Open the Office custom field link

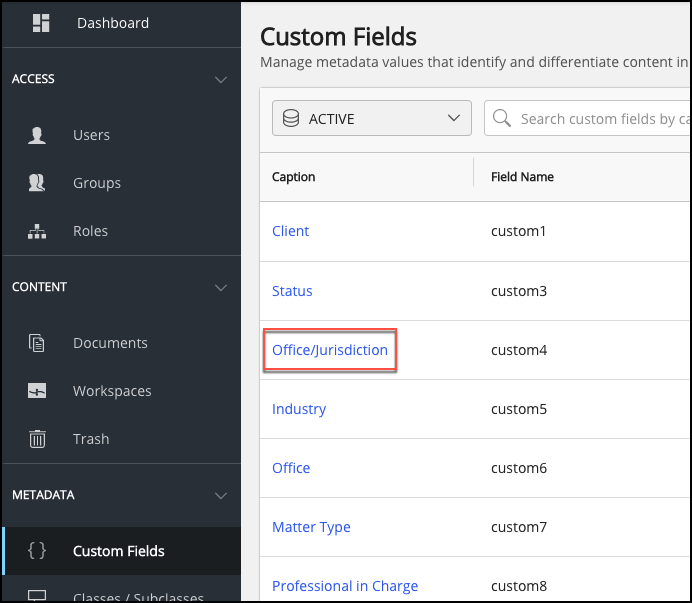pos(291,468)
